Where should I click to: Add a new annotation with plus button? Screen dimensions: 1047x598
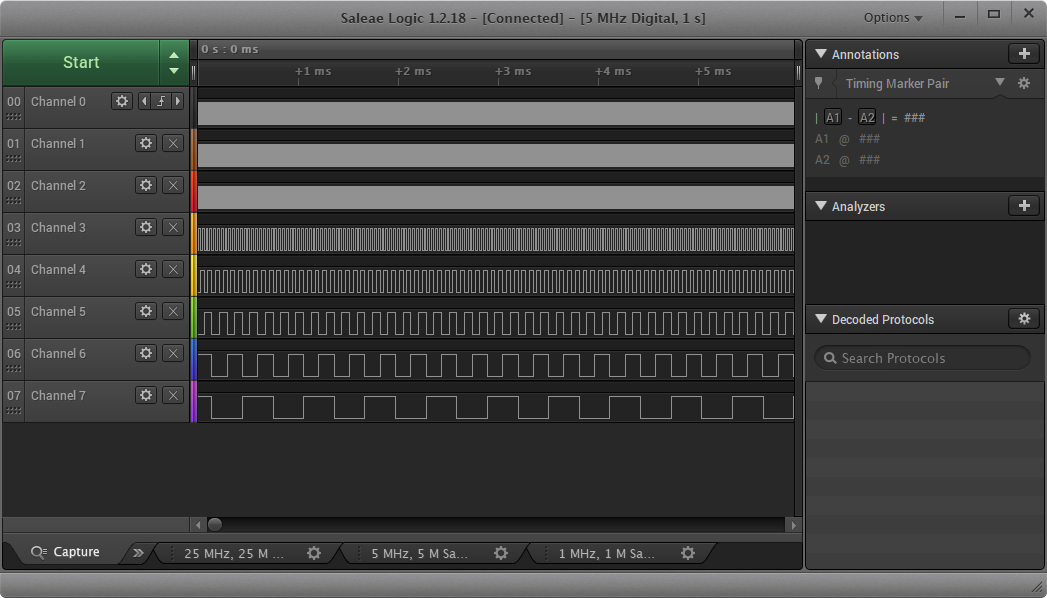click(1023, 54)
